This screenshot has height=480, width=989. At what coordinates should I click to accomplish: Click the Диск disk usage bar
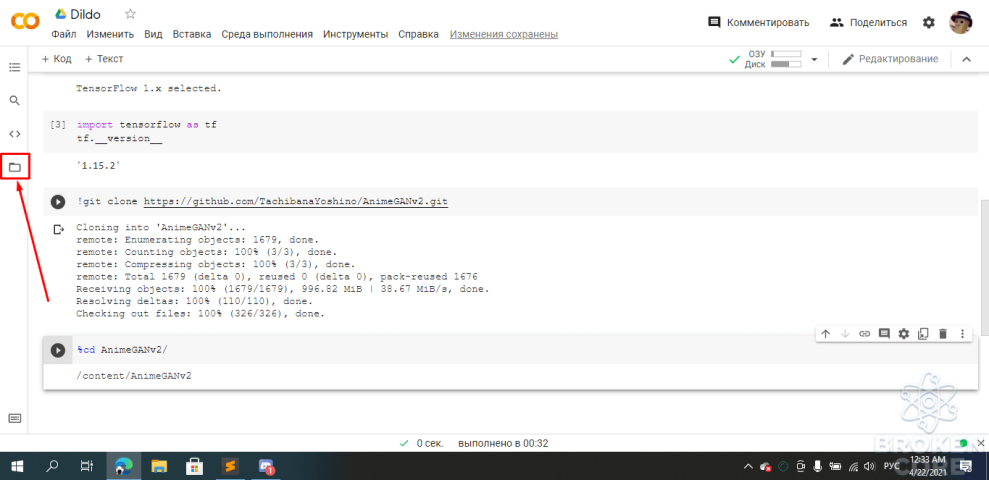786,64
